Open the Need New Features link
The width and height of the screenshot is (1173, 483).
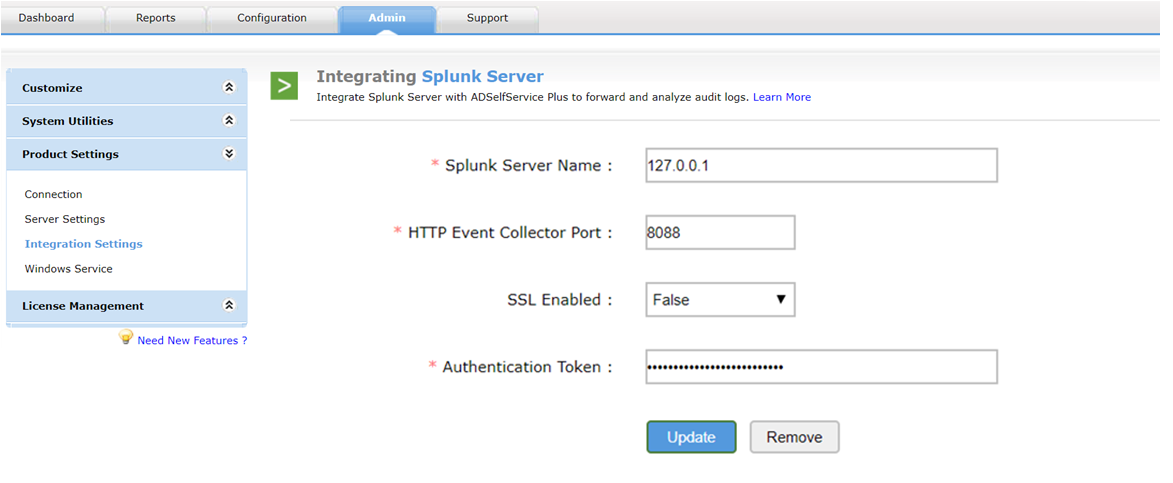click(192, 340)
